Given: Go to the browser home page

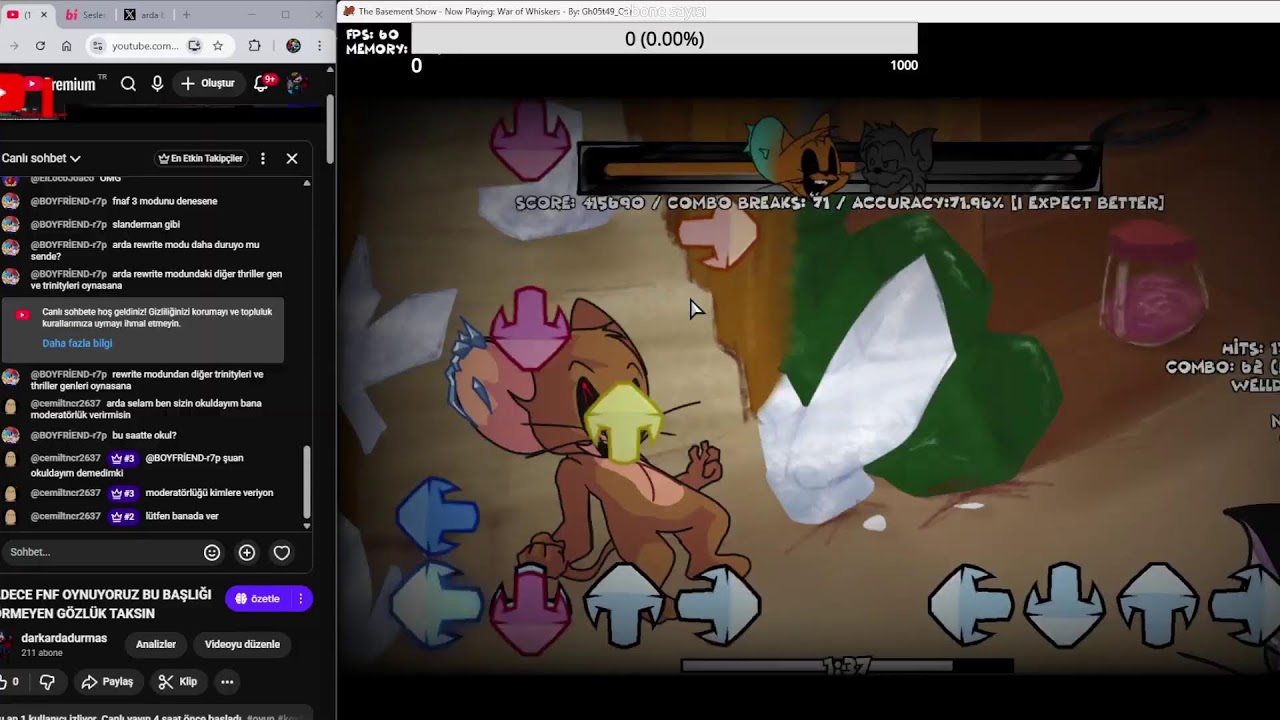Looking at the screenshot, I should tap(66, 46).
